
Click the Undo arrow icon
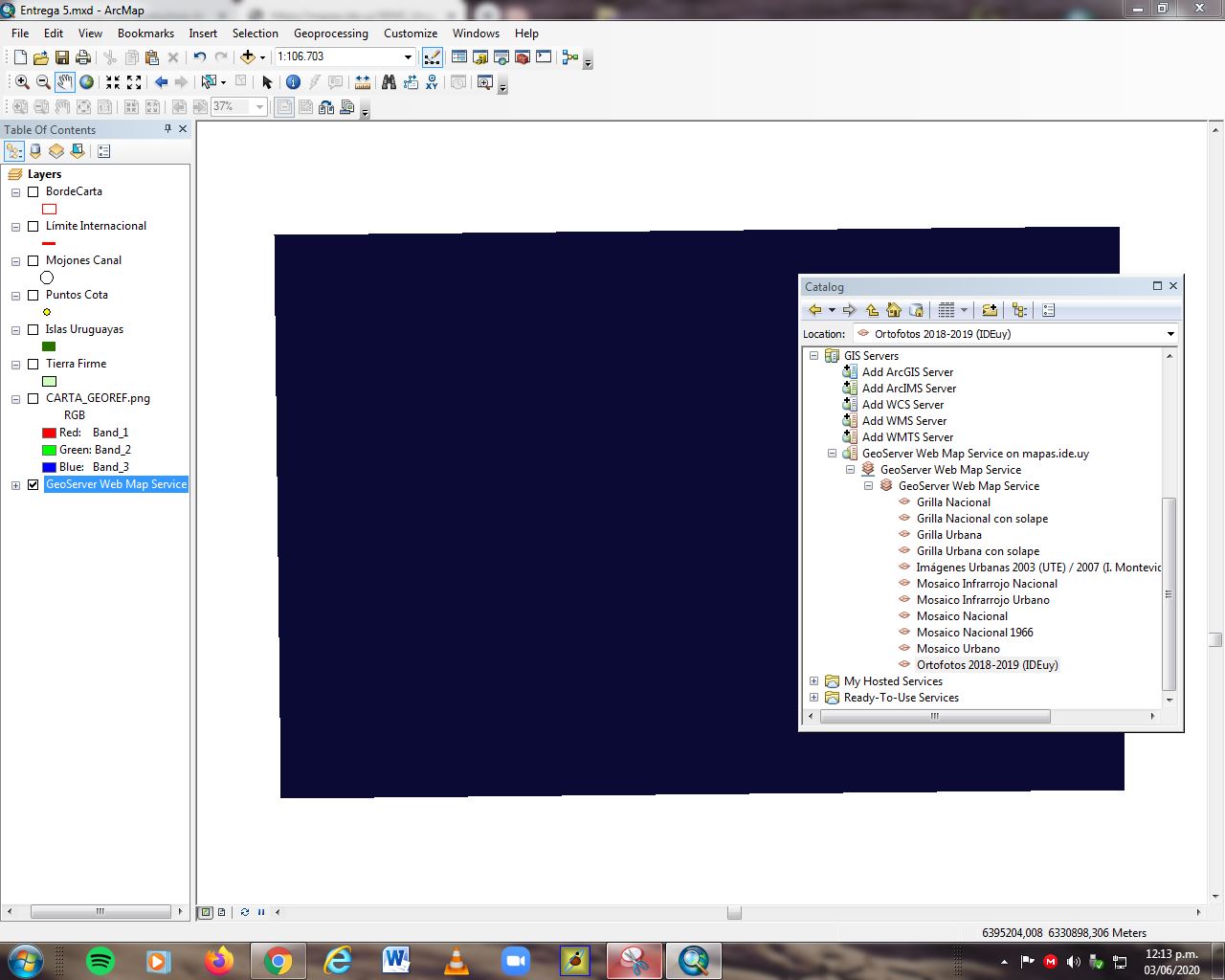coord(199,57)
